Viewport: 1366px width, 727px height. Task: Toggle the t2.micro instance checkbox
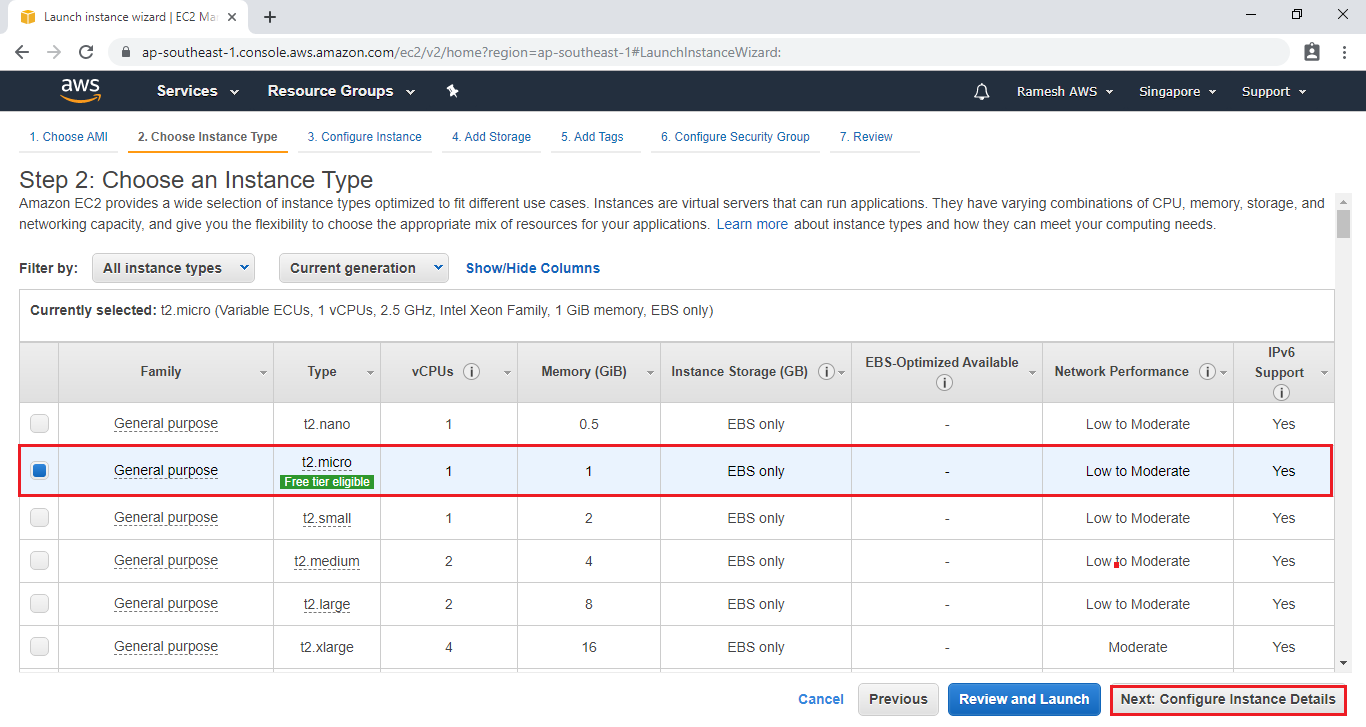tap(39, 470)
